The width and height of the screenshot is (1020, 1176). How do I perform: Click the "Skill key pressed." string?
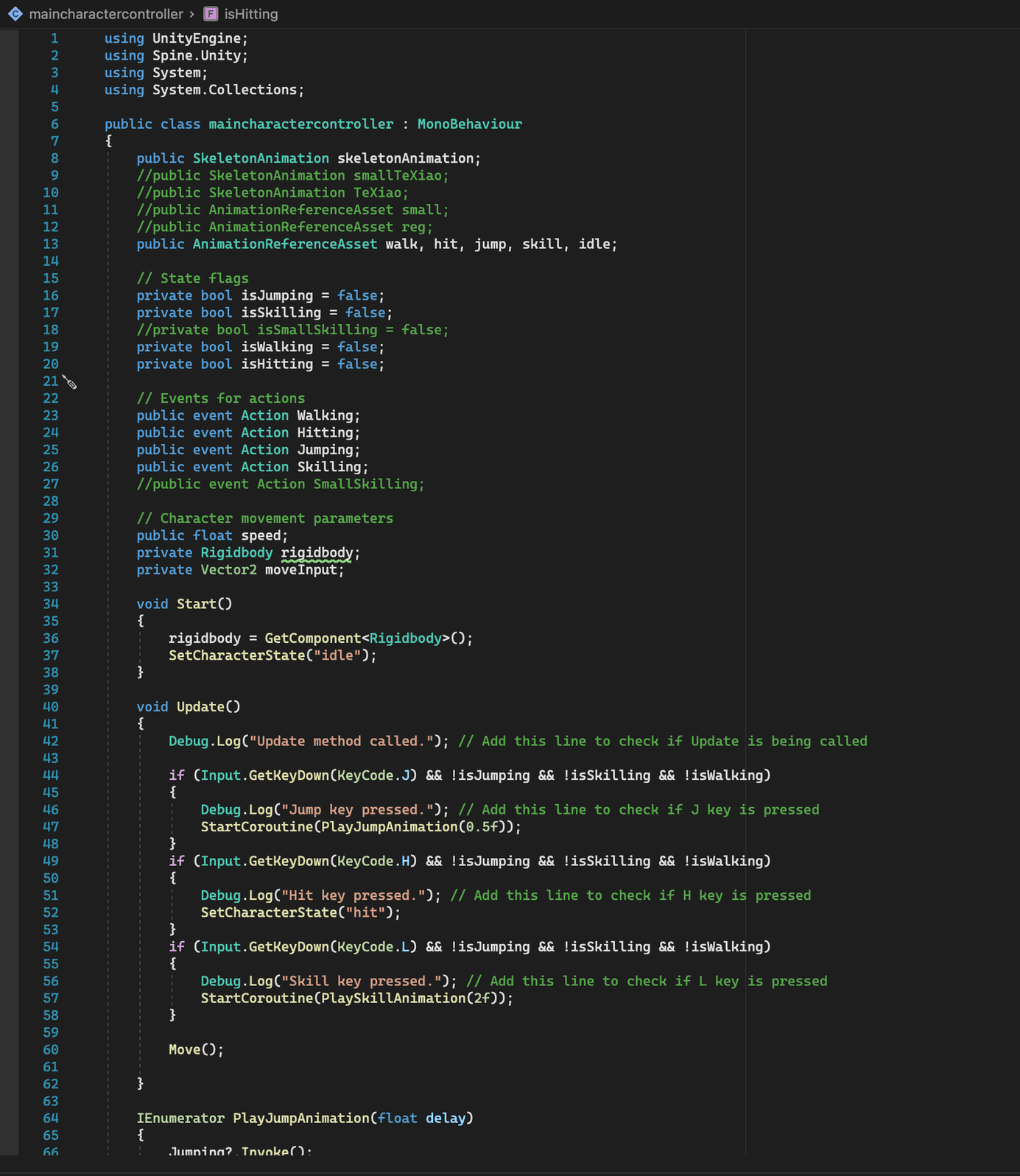coord(362,982)
